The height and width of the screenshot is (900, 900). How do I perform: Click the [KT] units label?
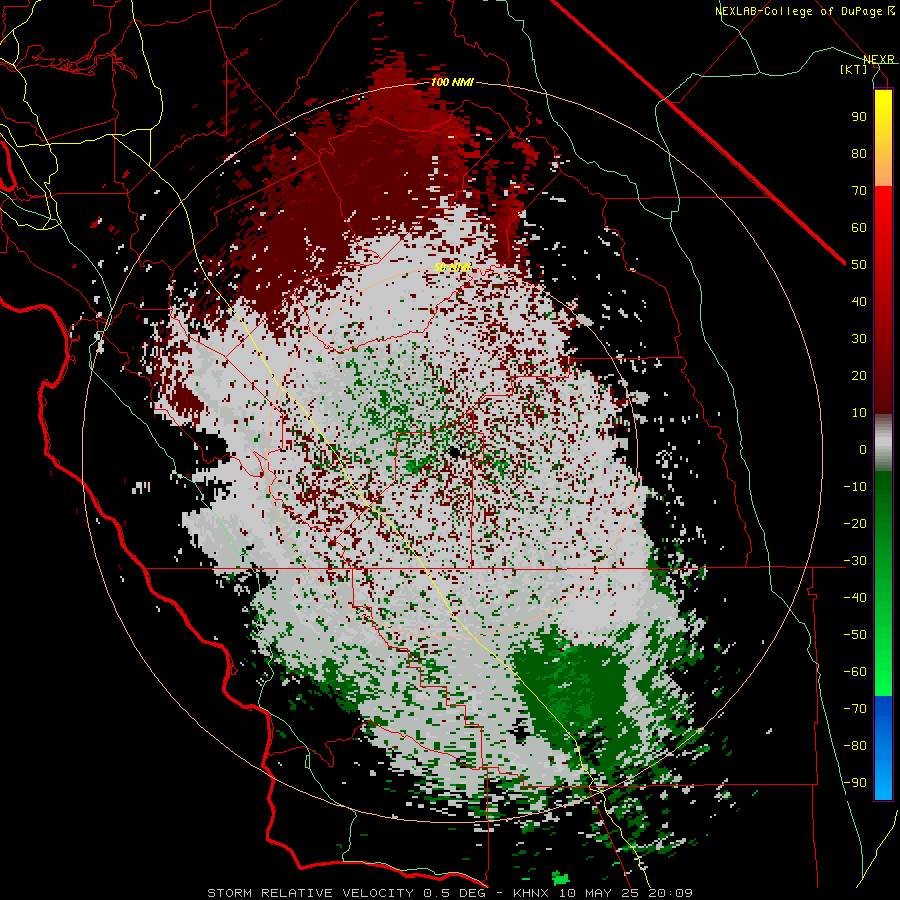pyautogui.click(x=854, y=69)
